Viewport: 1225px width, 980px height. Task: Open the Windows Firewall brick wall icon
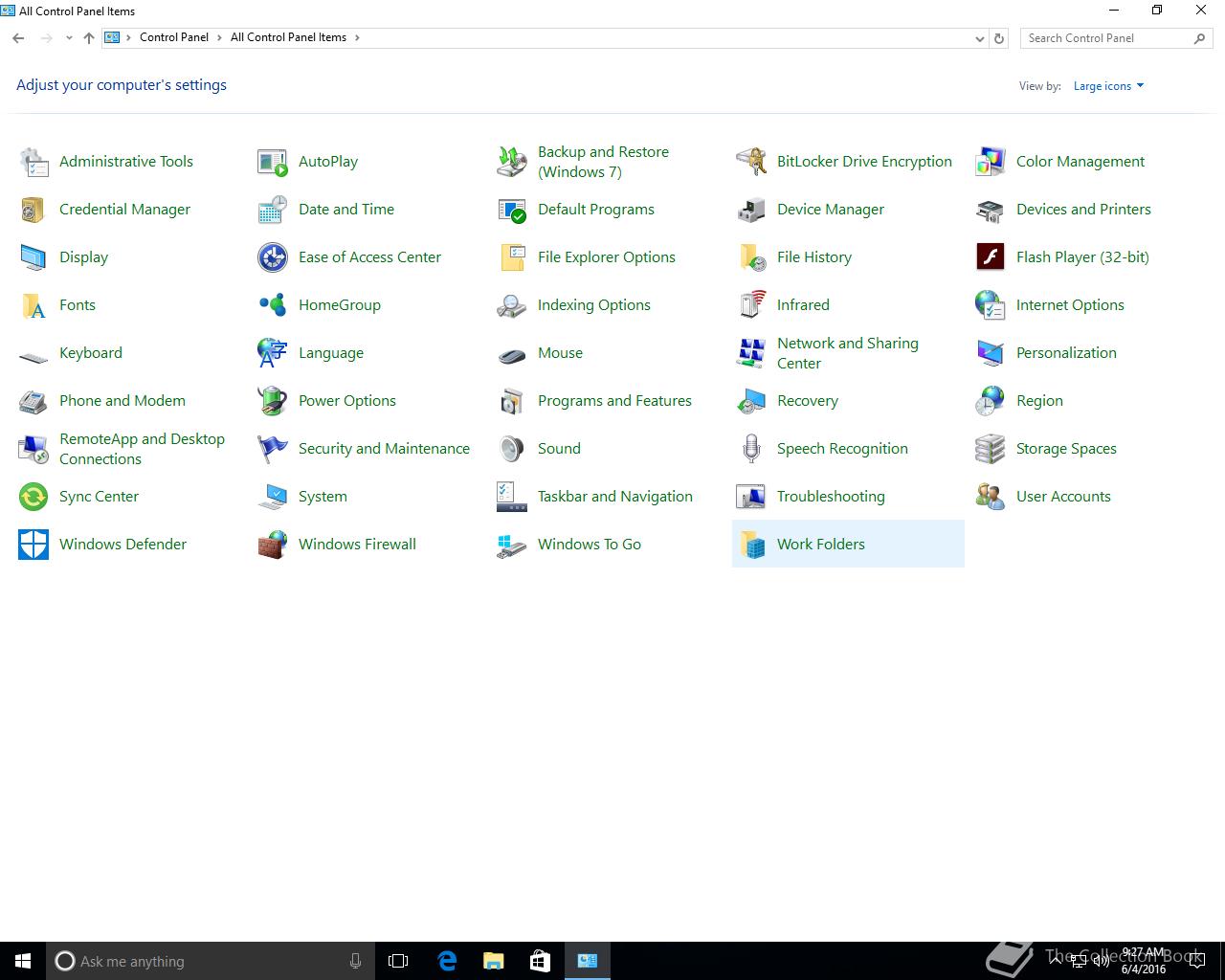(273, 545)
